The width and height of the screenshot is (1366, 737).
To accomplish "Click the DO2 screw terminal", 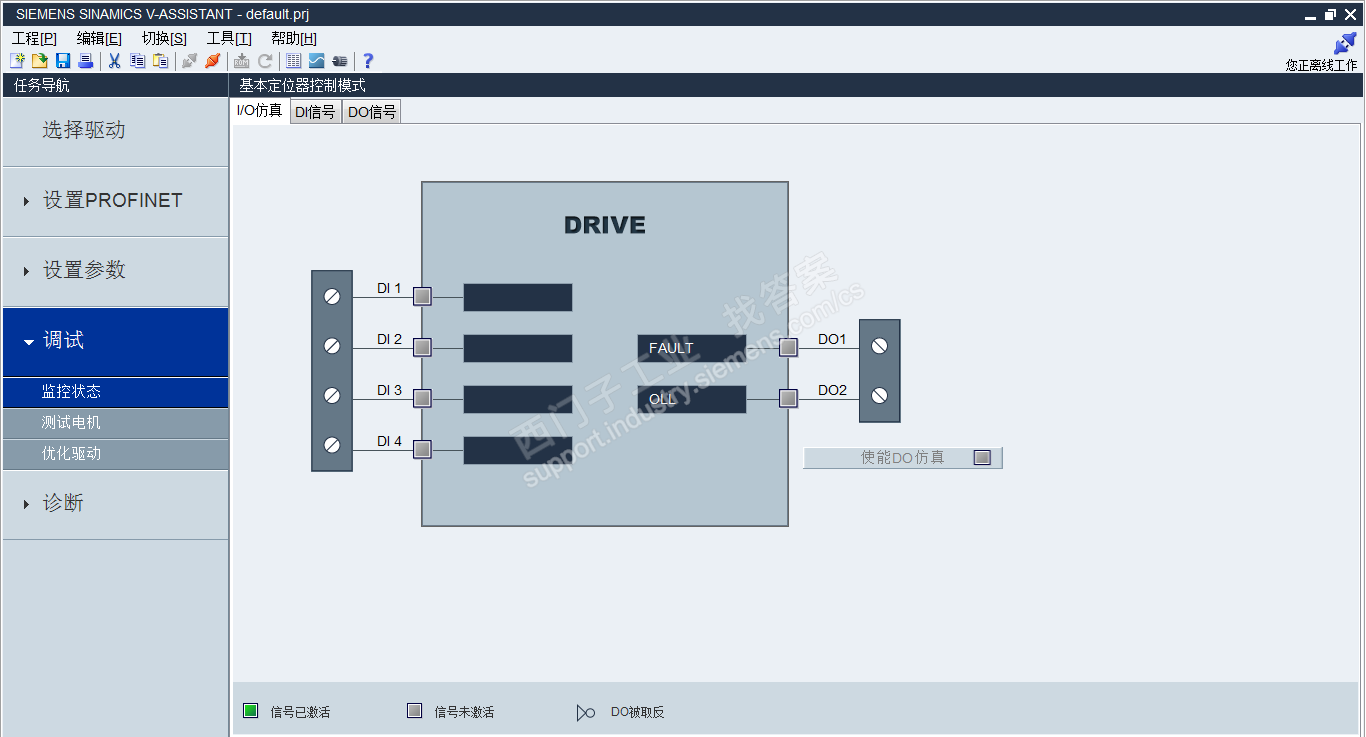I will [879, 395].
